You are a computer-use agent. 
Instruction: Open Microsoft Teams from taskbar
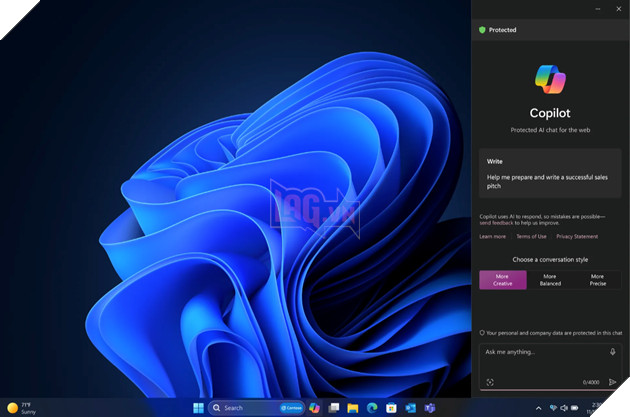coord(430,408)
